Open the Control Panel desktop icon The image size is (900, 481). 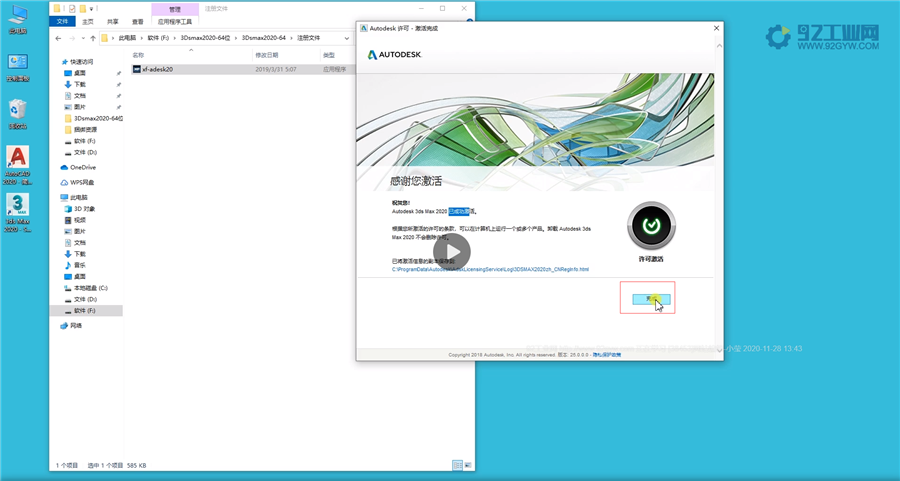click(x=18, y=67)
